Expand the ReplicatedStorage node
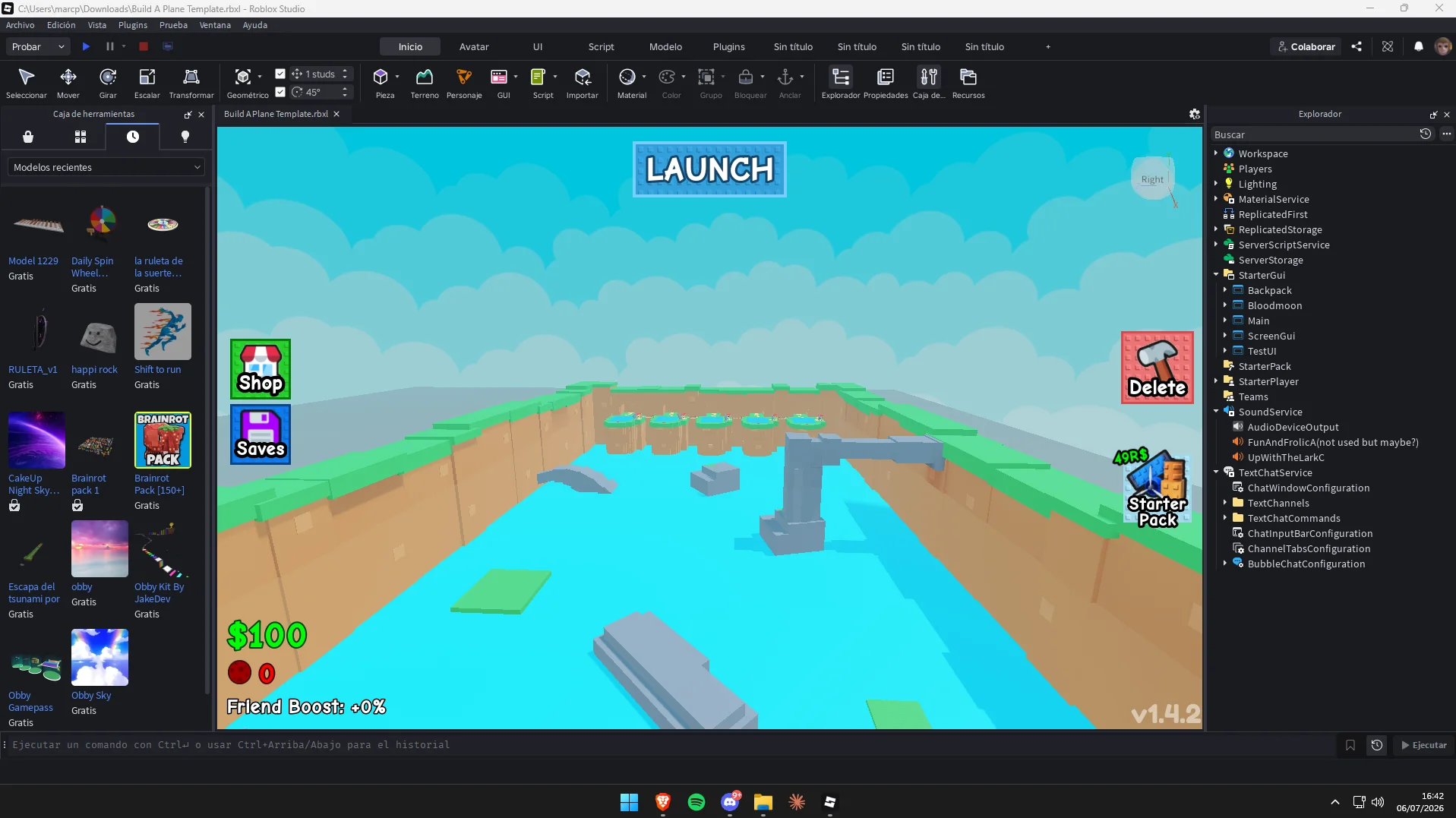1456x818 pixels. click(x=1216, y=229)
